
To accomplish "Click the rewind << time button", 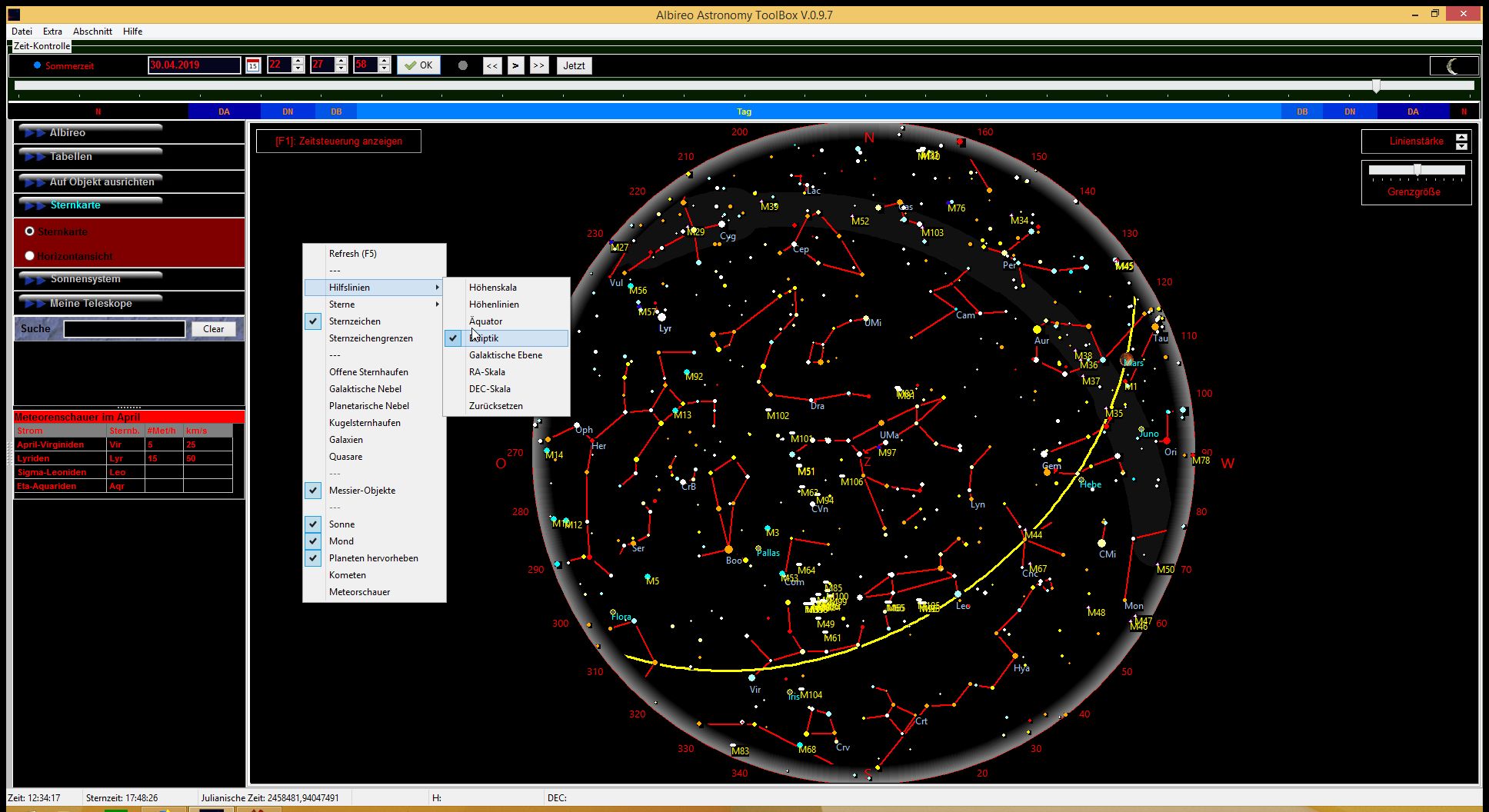I will [492, 65].
